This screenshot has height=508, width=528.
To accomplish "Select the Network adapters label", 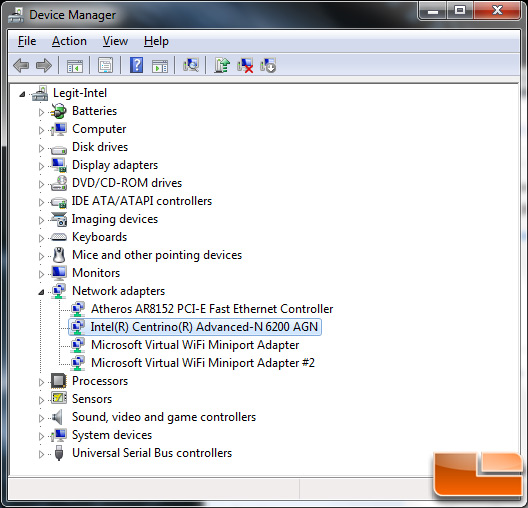I will [x=119, y=291].
